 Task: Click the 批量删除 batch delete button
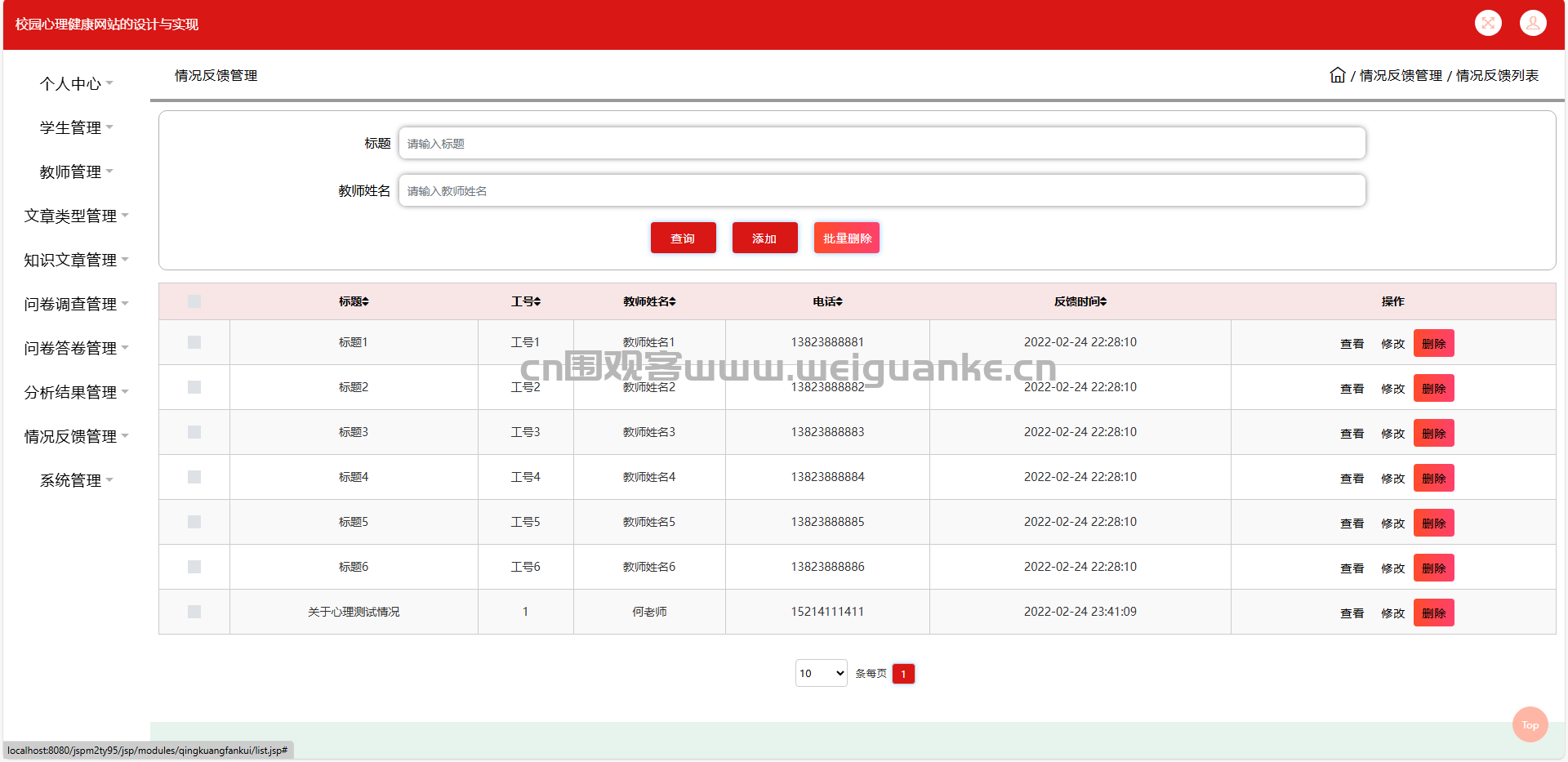pos(847,238)
